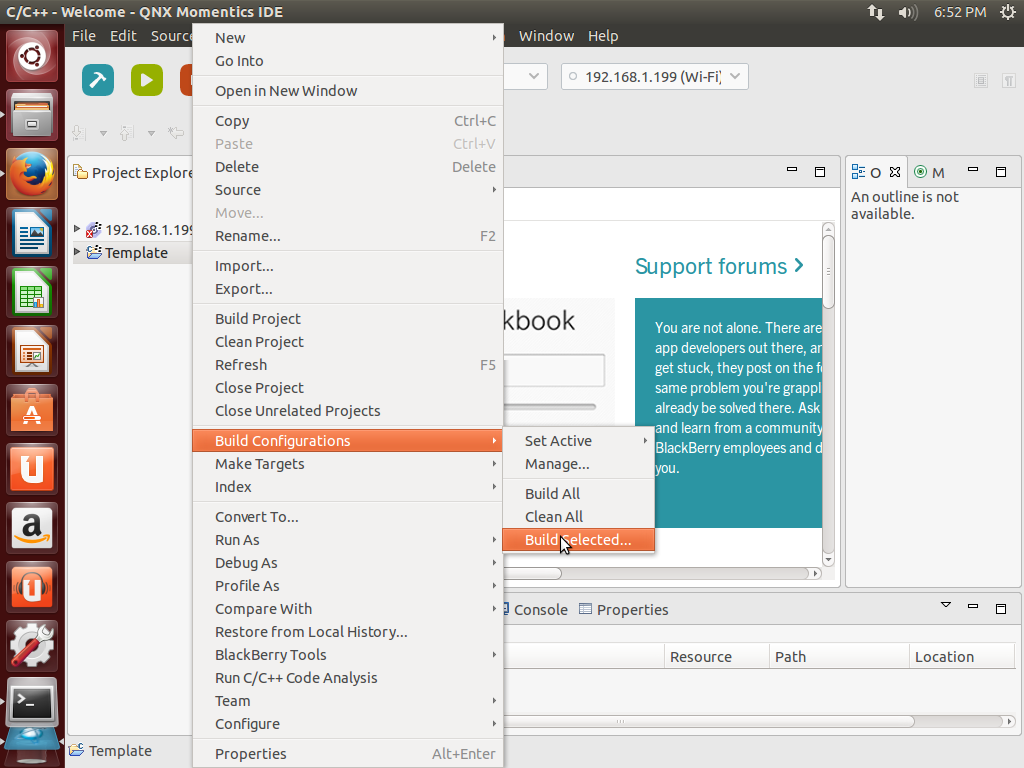The height and width of the screenshot is (768, 1024).
Task: Switch to the Properties tab in bottom panel
Action: pyautogui.click(x=624, y=609)
